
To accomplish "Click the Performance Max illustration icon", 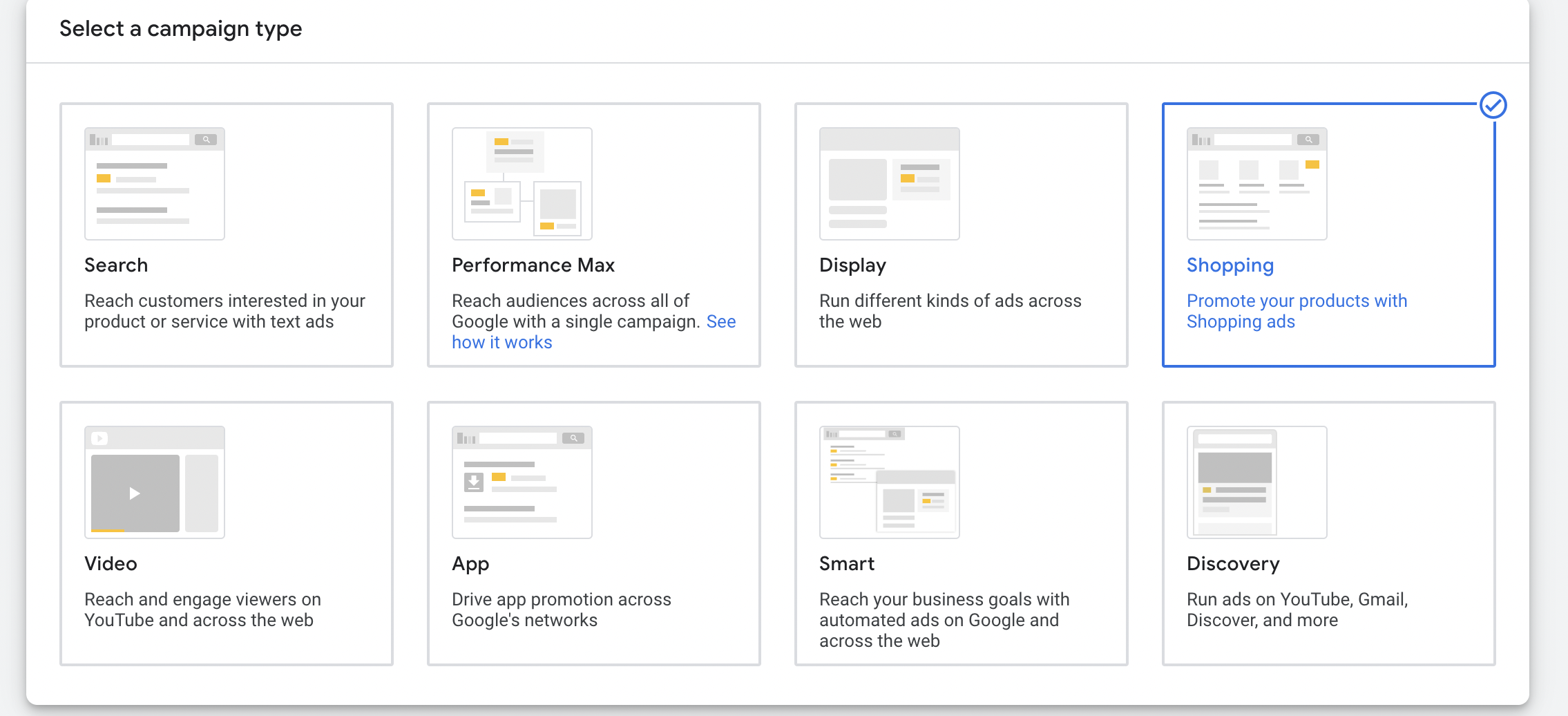I will (x=522, y=184).
